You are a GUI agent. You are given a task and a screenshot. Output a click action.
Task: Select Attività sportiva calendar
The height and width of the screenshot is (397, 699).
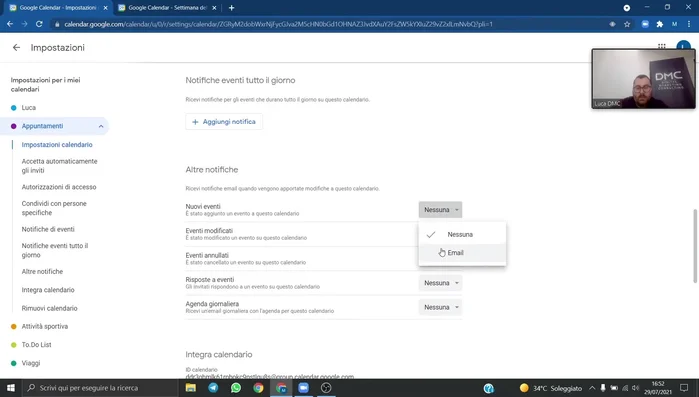[x=45, y=326]
